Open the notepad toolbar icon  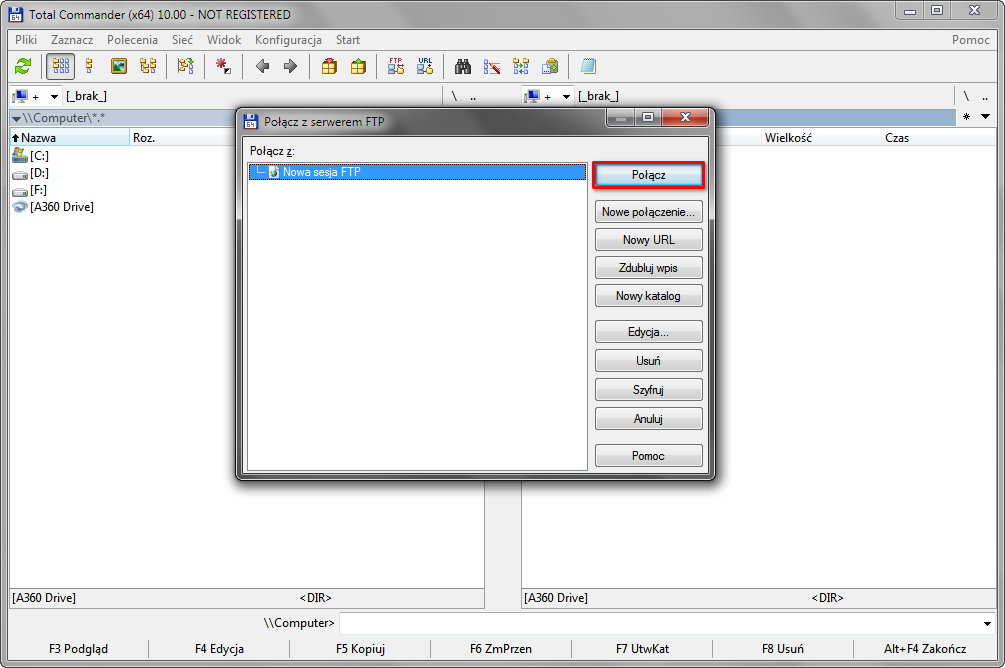tap(588, 66)
